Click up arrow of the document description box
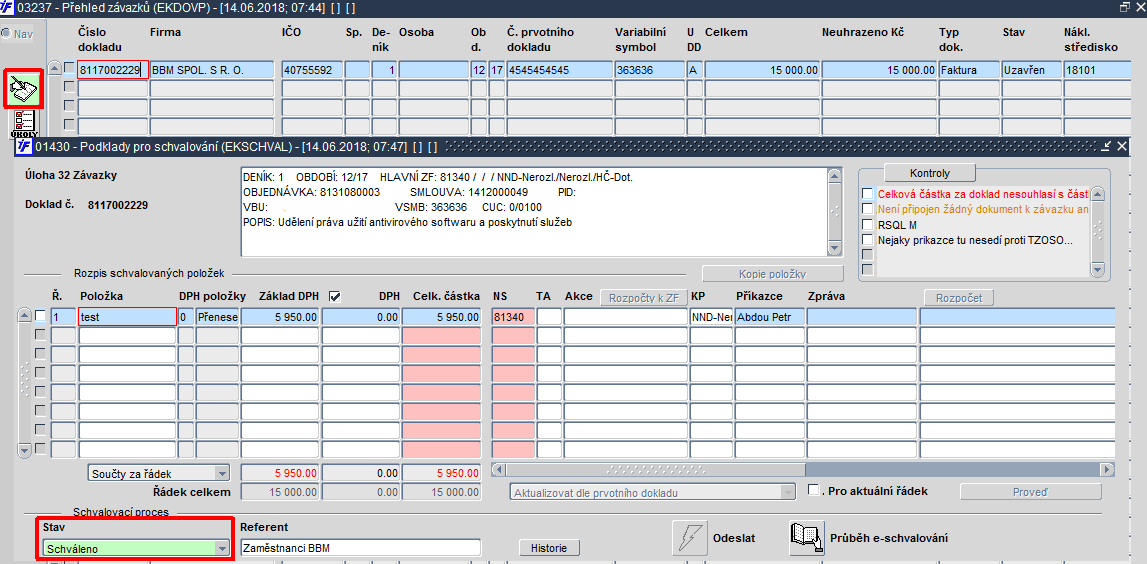The height and width of the screenshot is (564, 1147). [x=835, y=176]
